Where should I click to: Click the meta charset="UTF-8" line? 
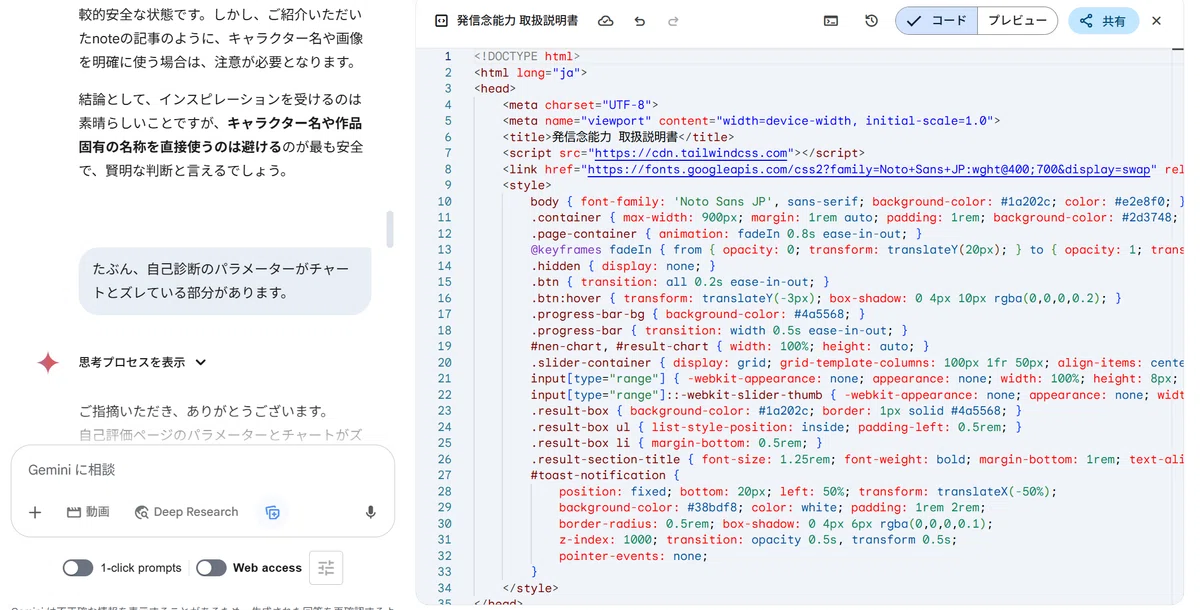pos(580,105)
